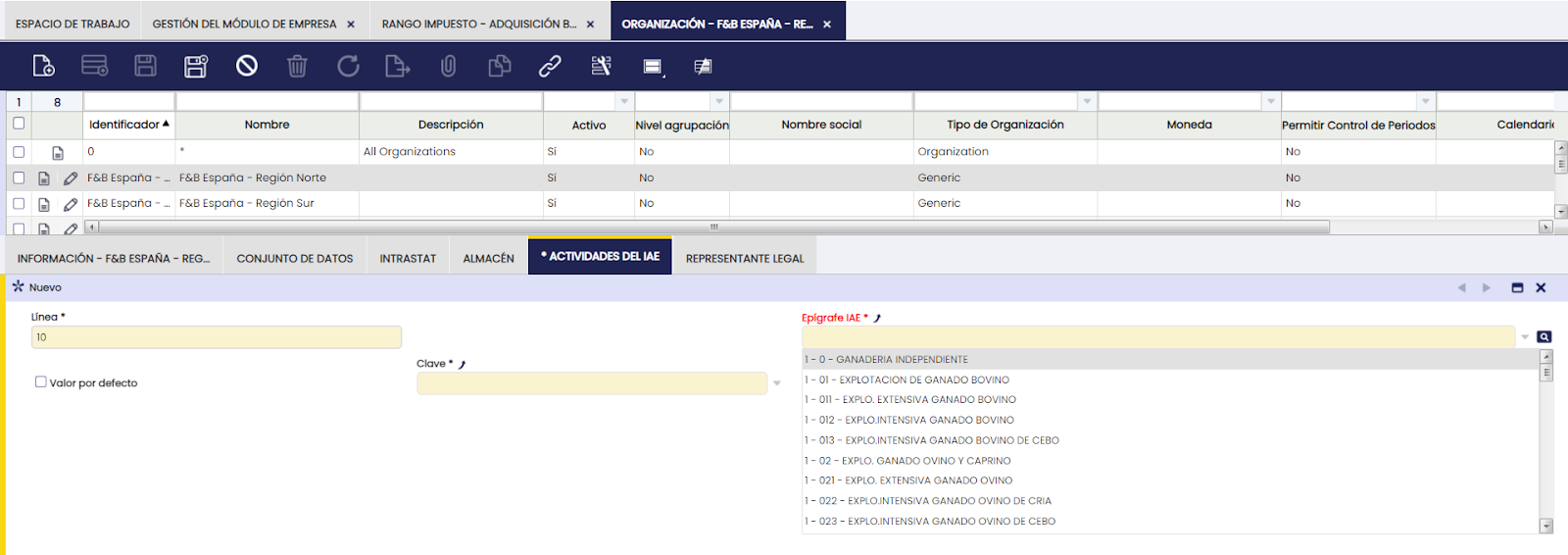Open the Almacén subtab
This screenshot has height=555, width=1568.
488,259
